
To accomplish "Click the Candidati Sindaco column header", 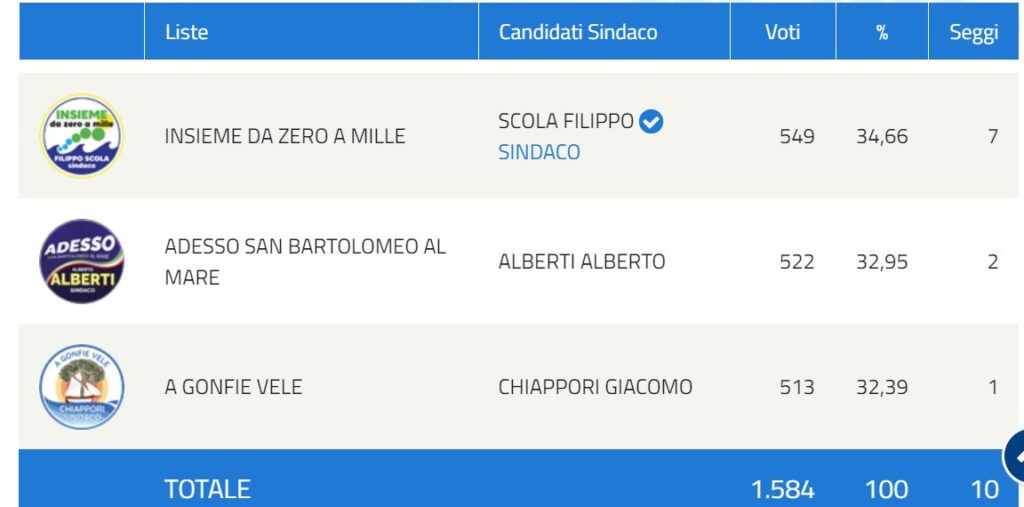I will [x=578, y=32].
